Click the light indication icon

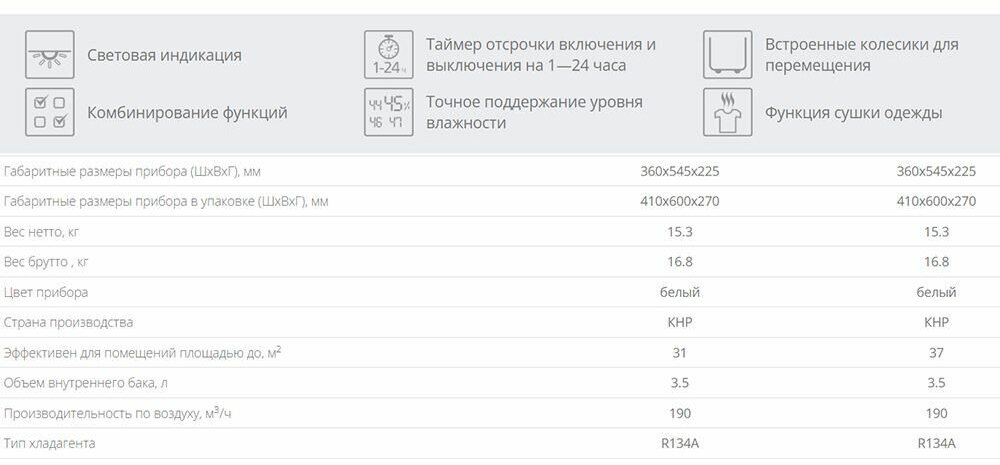[x=50, y=55]
